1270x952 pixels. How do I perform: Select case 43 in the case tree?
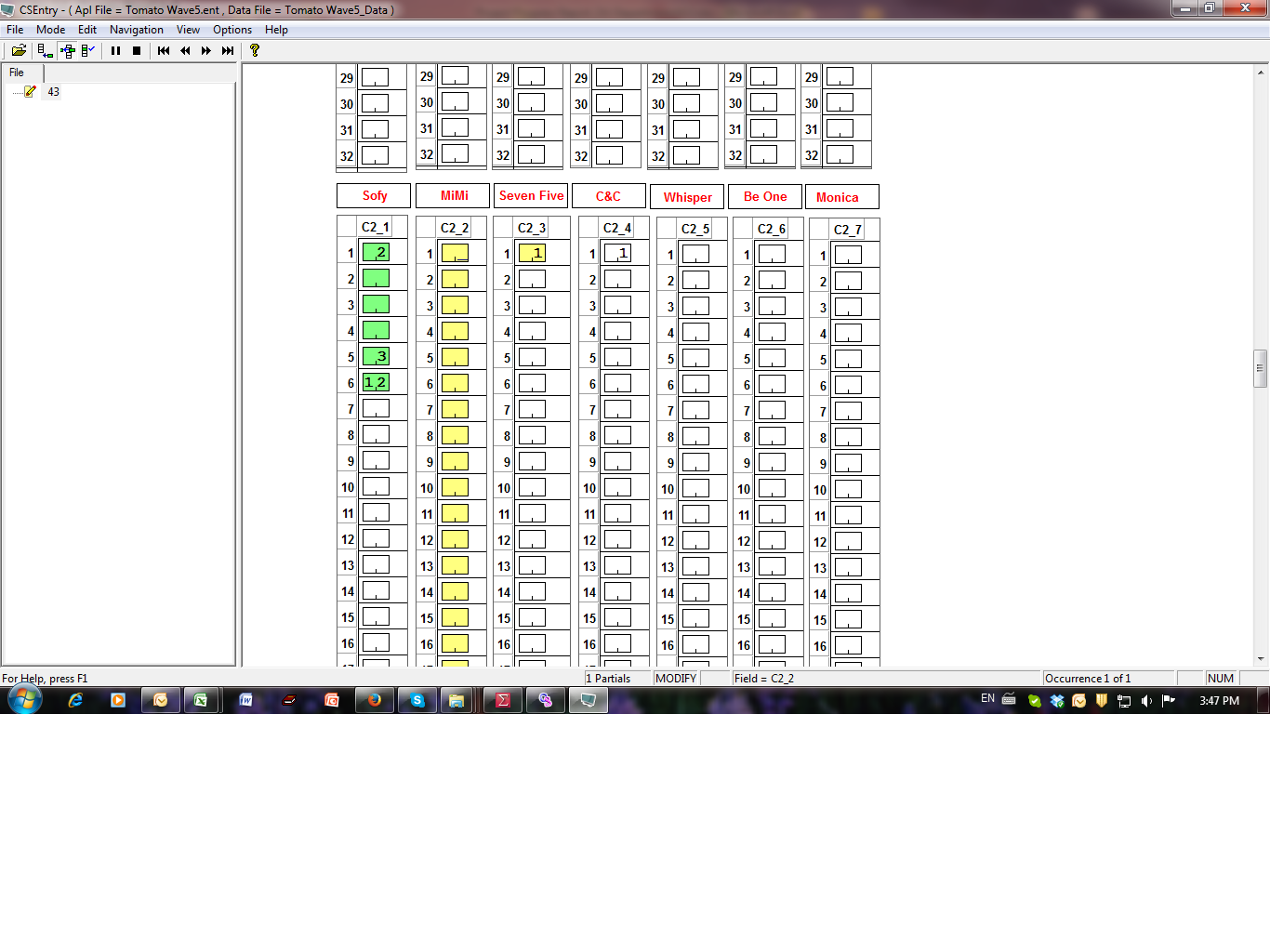pyautogui.click(x=53, y=92)
